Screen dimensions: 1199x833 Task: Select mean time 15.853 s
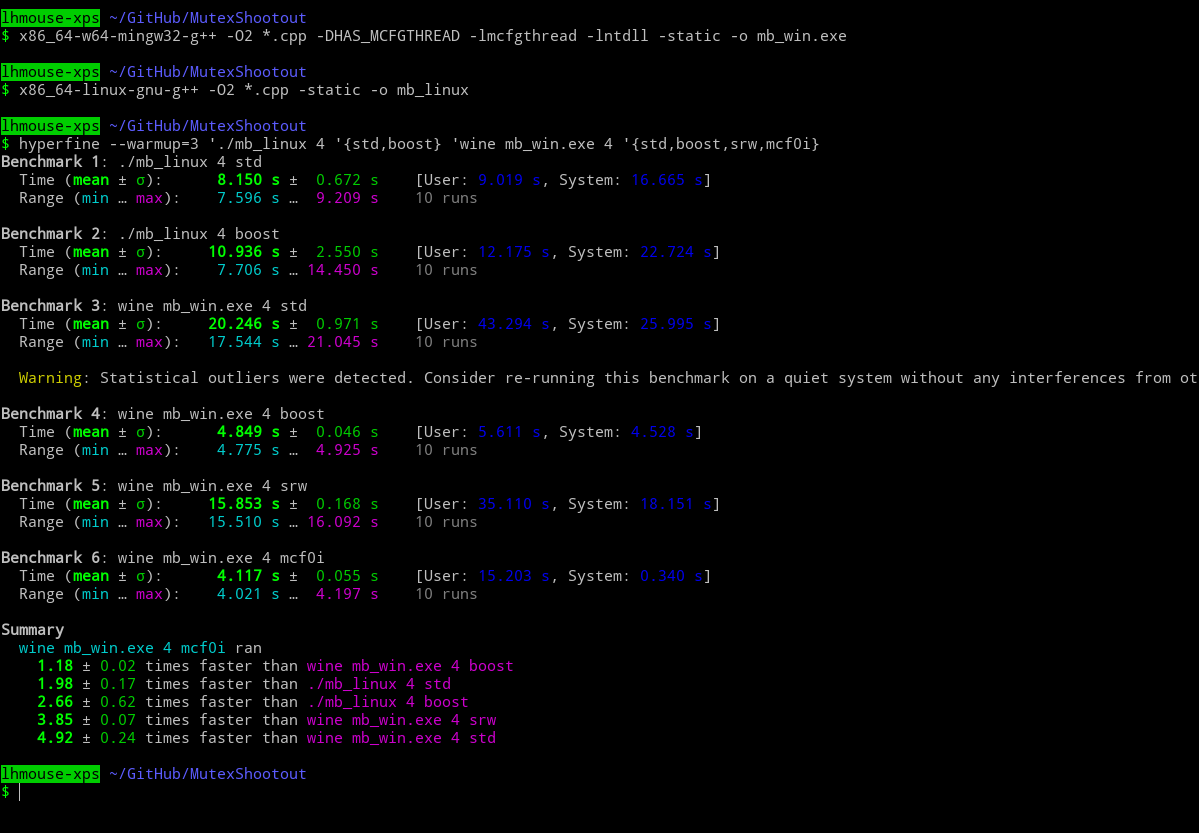244,504
